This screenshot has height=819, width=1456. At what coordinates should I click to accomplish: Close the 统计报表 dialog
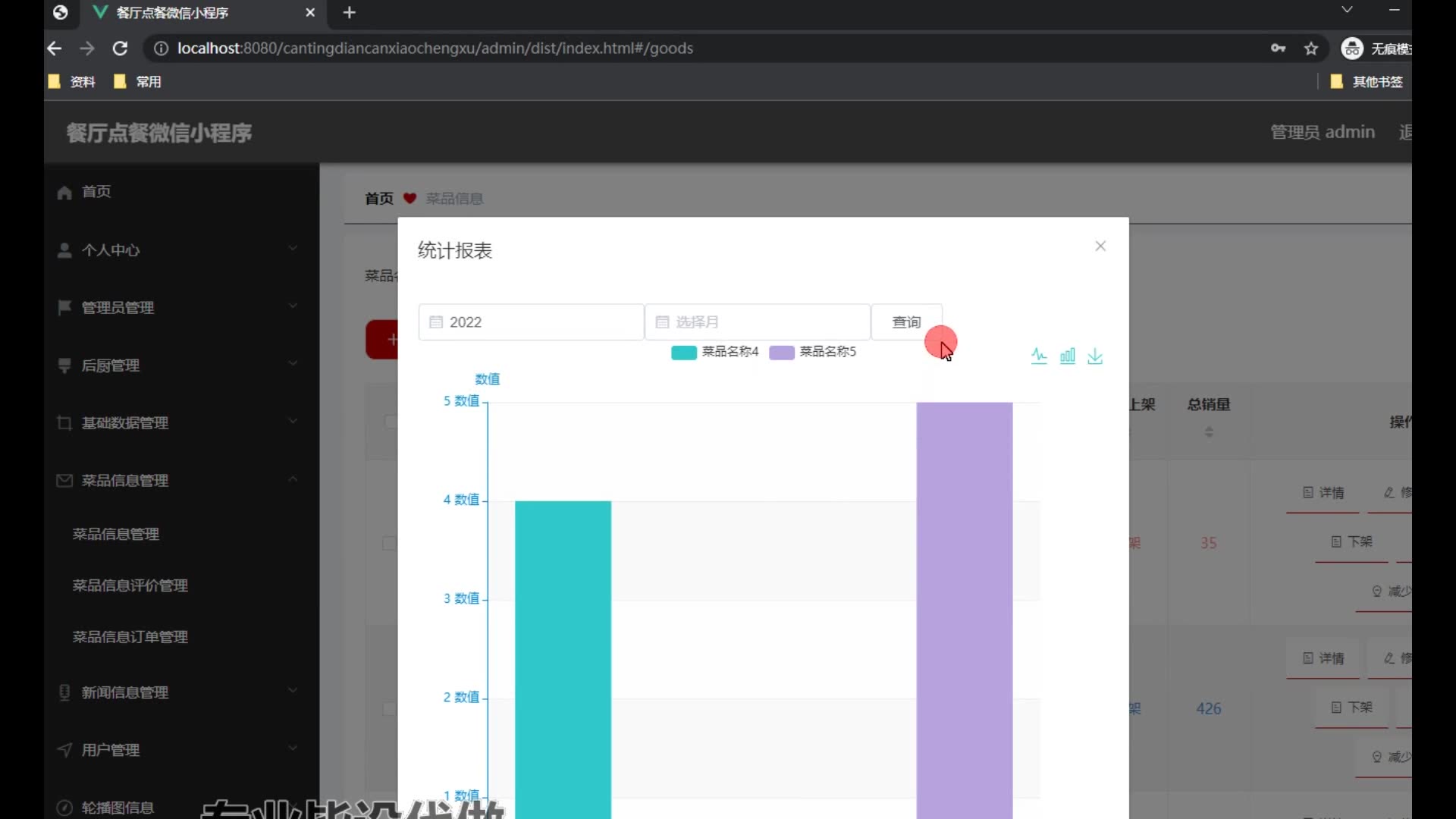click(x=1100, y=246)
